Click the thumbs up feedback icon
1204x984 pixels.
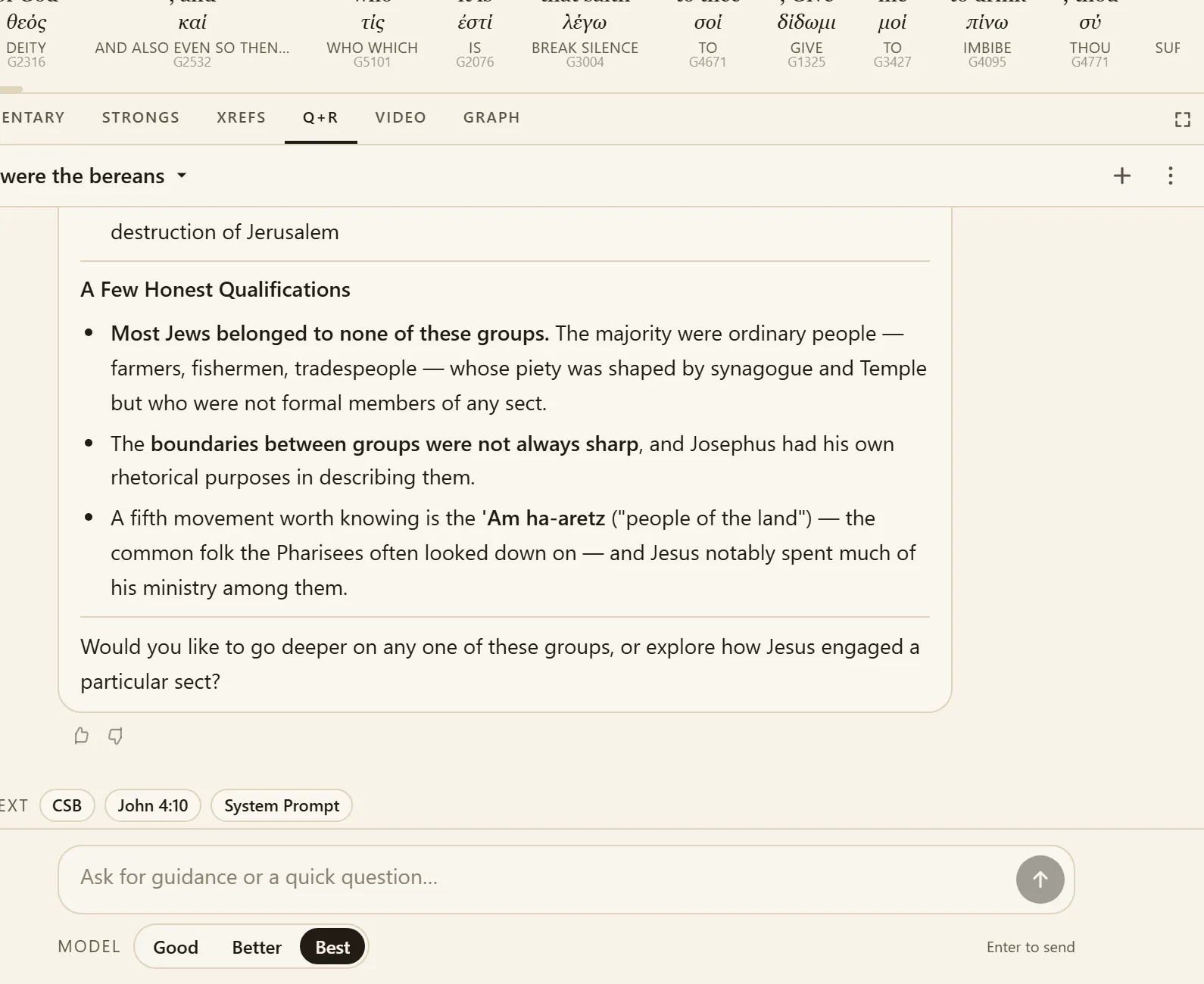(82, 736)
